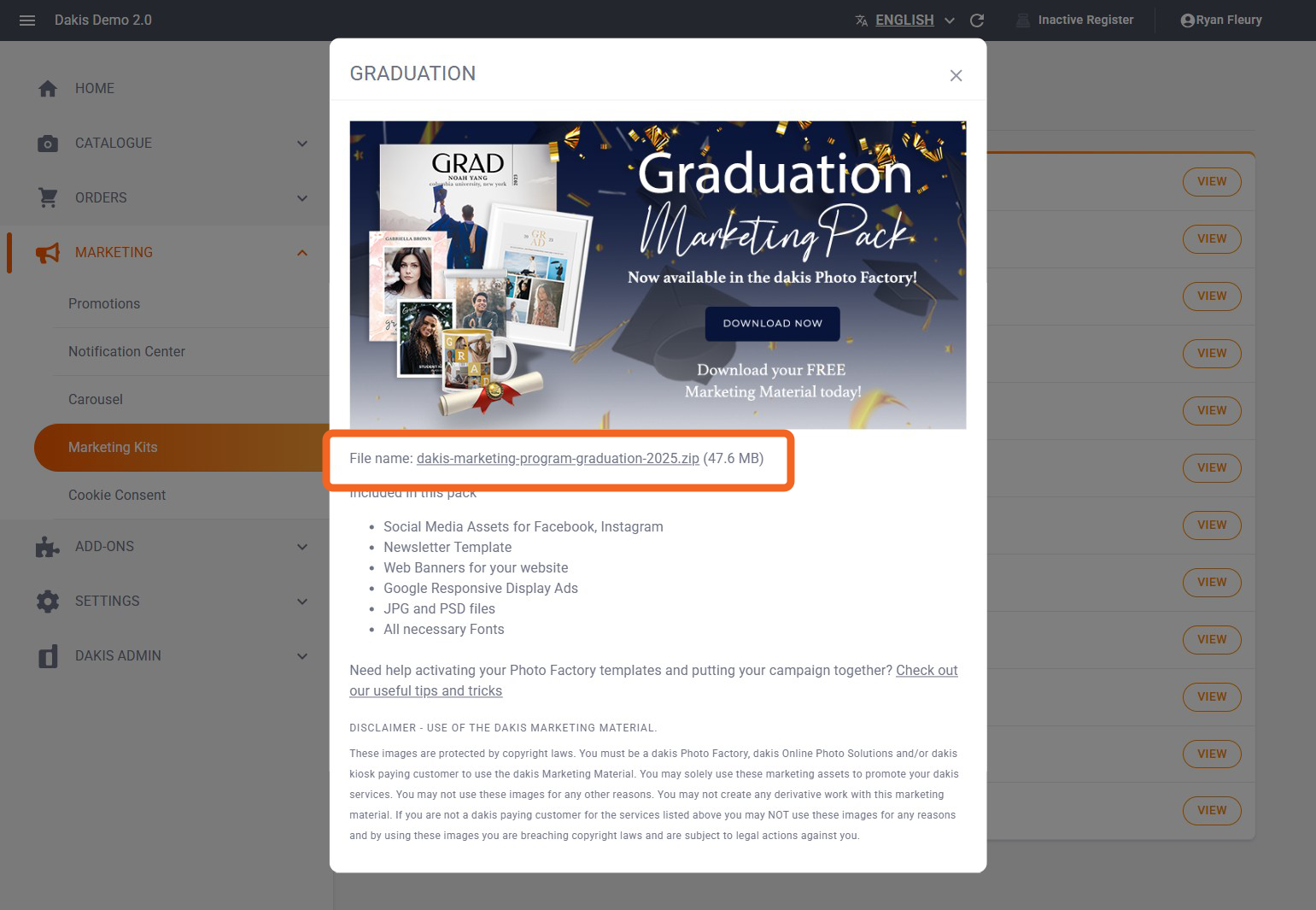The height and width of the screenshot is (910, 1316).
Task: Click SETTINGS label in sidebar
Action: point(107,601)
